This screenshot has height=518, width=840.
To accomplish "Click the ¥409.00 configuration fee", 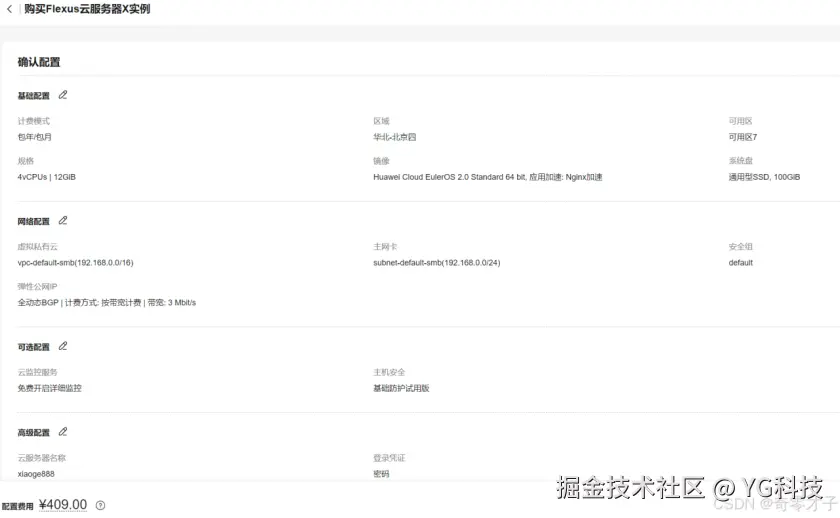I will (63, 505).
